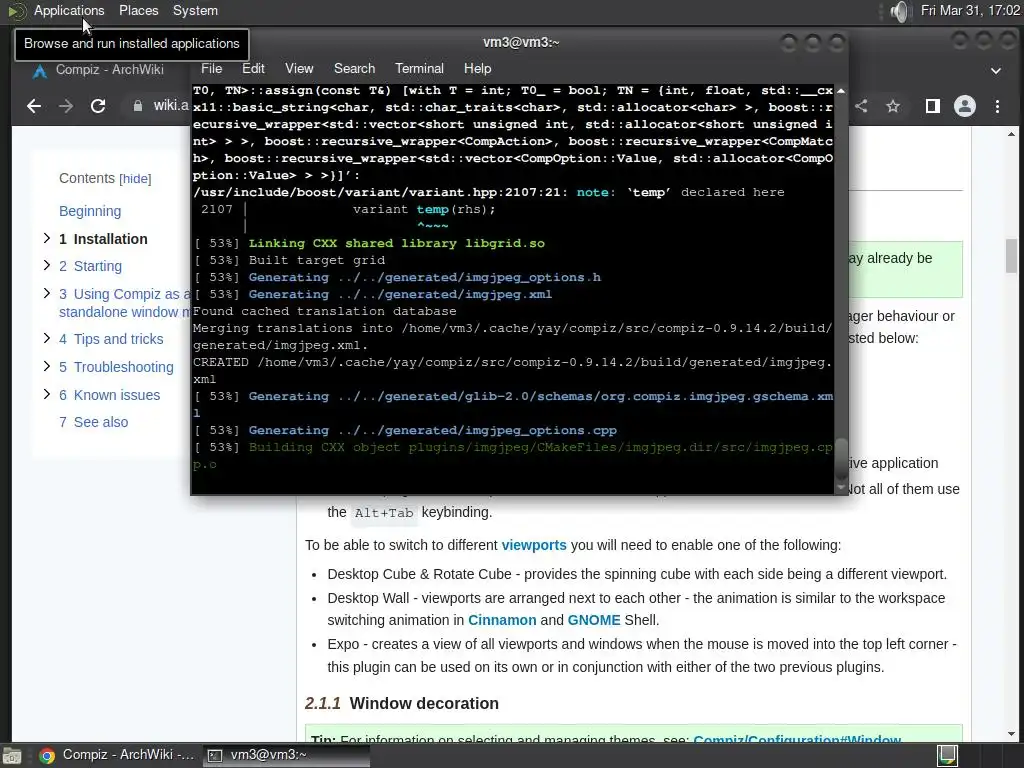Expand Using Compiz as standalone section
Viewport: 1024px width, 768px height.
point(46,293)
